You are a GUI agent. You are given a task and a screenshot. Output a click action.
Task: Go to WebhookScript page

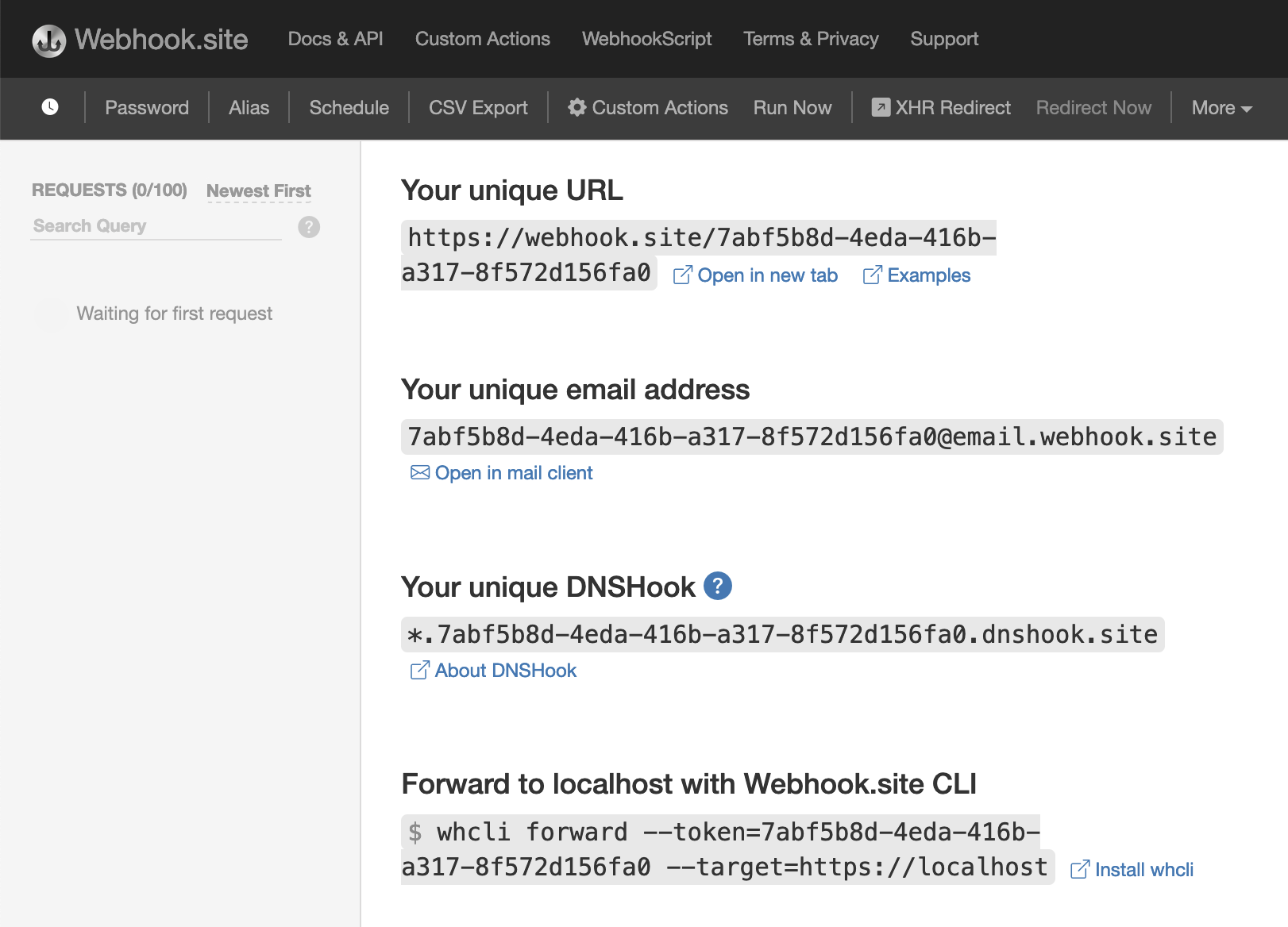click(647, 39)
